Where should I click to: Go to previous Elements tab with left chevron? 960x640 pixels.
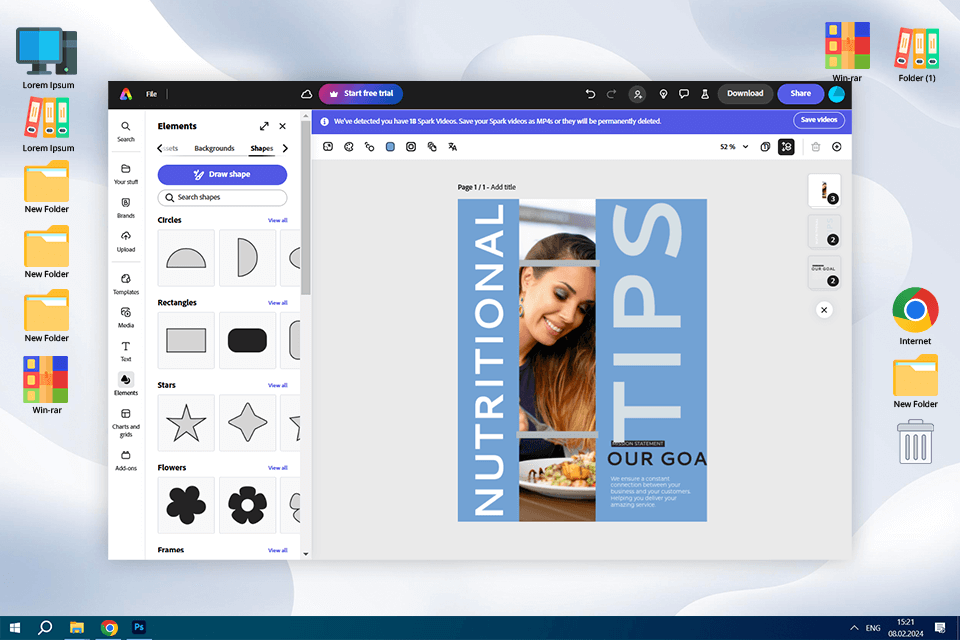pyautogui.click(x=160, y=148)
